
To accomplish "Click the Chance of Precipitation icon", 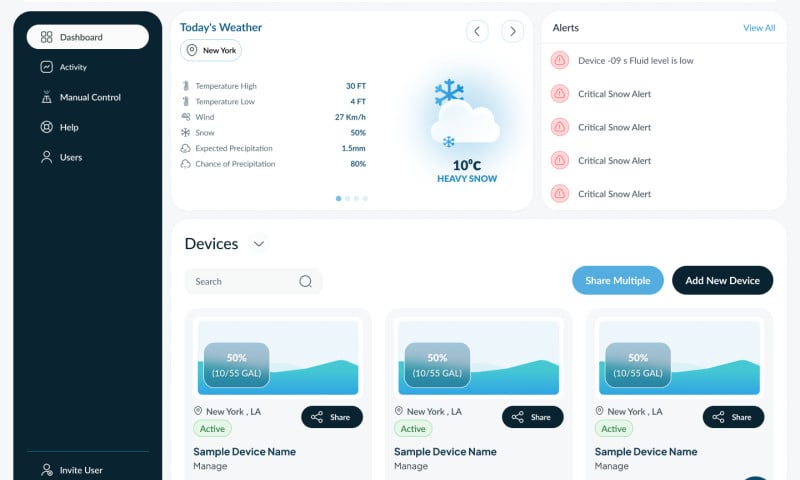I will click(185, 164).
